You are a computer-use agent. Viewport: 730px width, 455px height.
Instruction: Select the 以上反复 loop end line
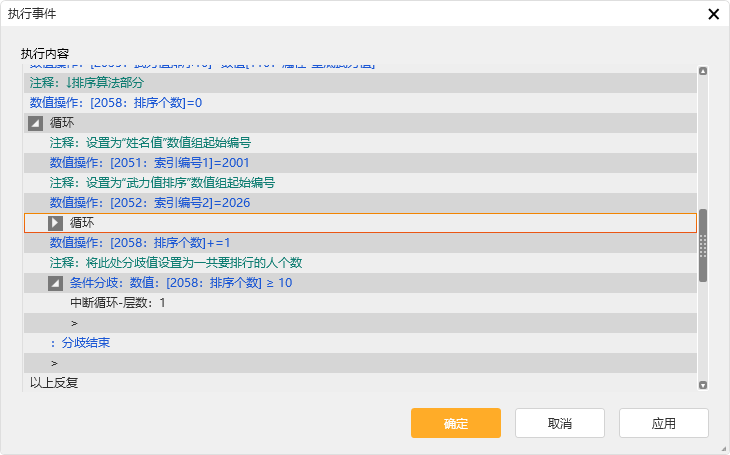coord(54,382)
